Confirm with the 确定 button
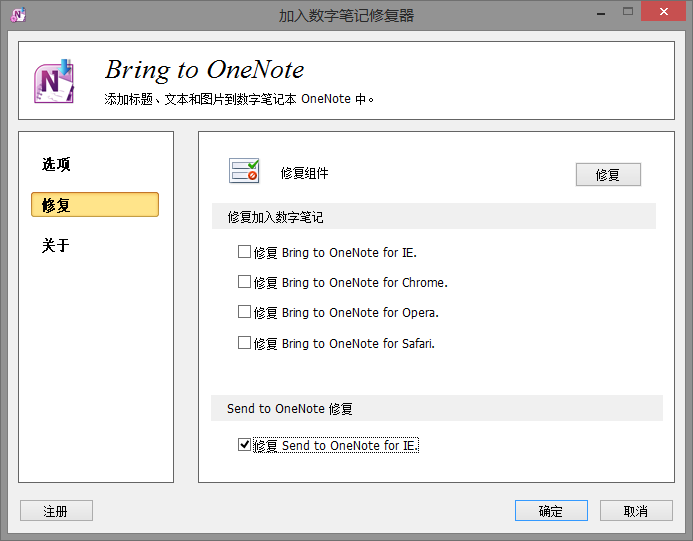Viewport: 693px width, 541px height. (x=551, y=511)
